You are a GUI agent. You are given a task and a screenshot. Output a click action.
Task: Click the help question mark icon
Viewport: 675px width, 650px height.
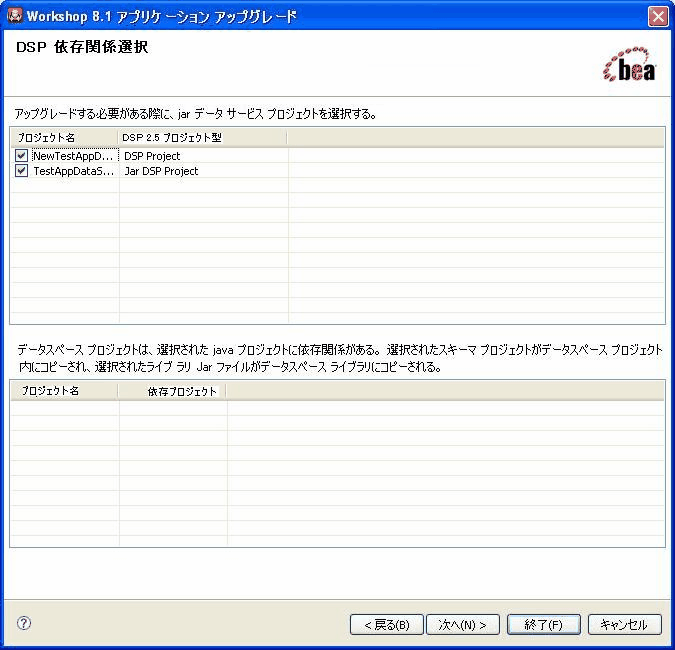click(24, 623)
